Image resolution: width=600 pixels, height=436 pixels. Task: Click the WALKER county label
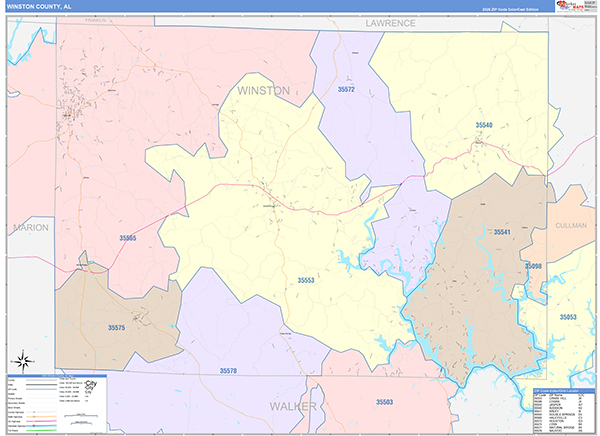pyautogui.click(x=293, y=407)
